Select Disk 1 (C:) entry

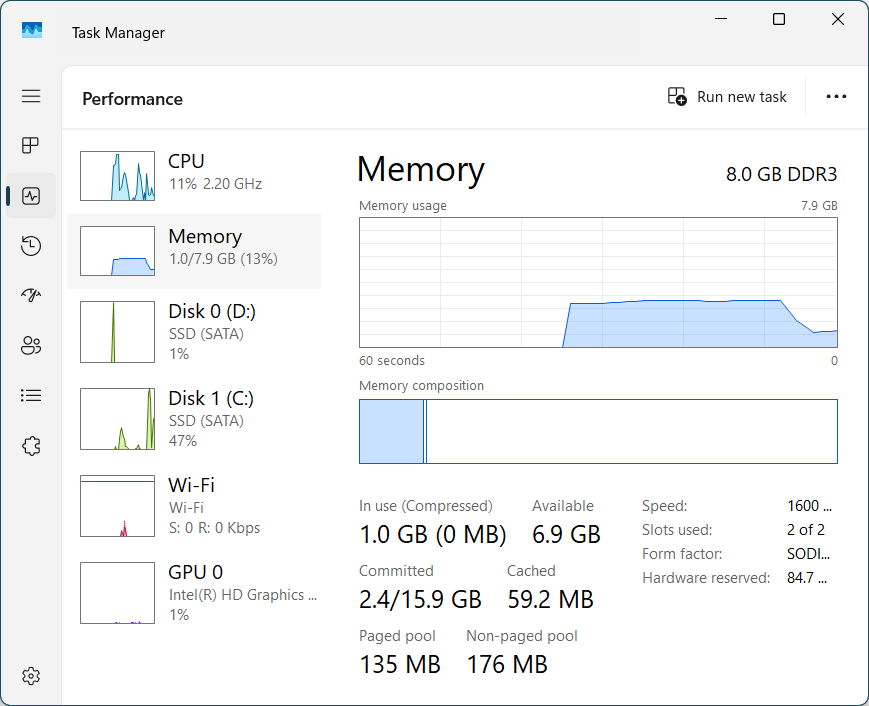click(x=194, y=419)
